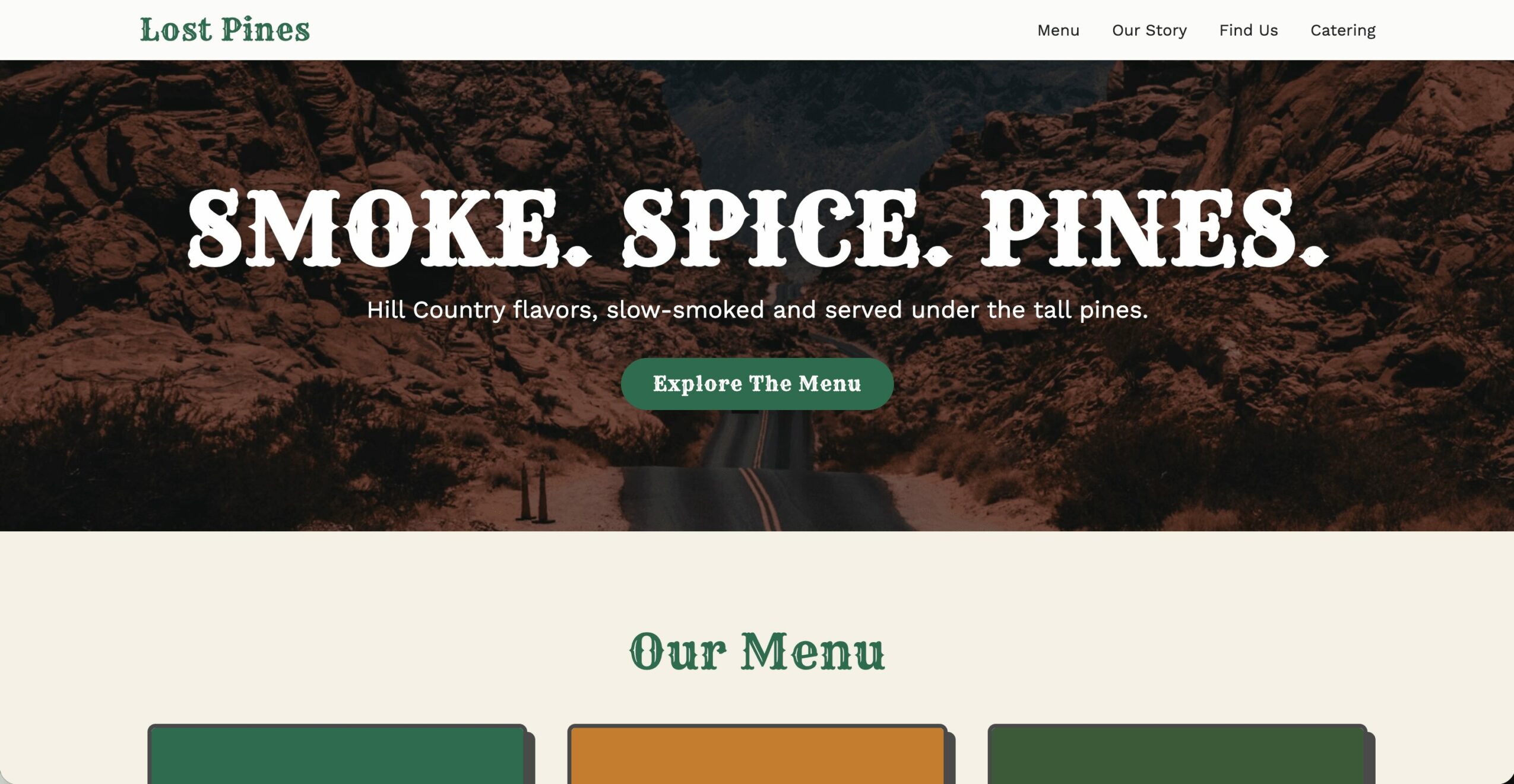Click the word PINES in the hero title
The width and height of the screenshot is (1514, 784).
pyautogui.click(x=1138, y=228)
